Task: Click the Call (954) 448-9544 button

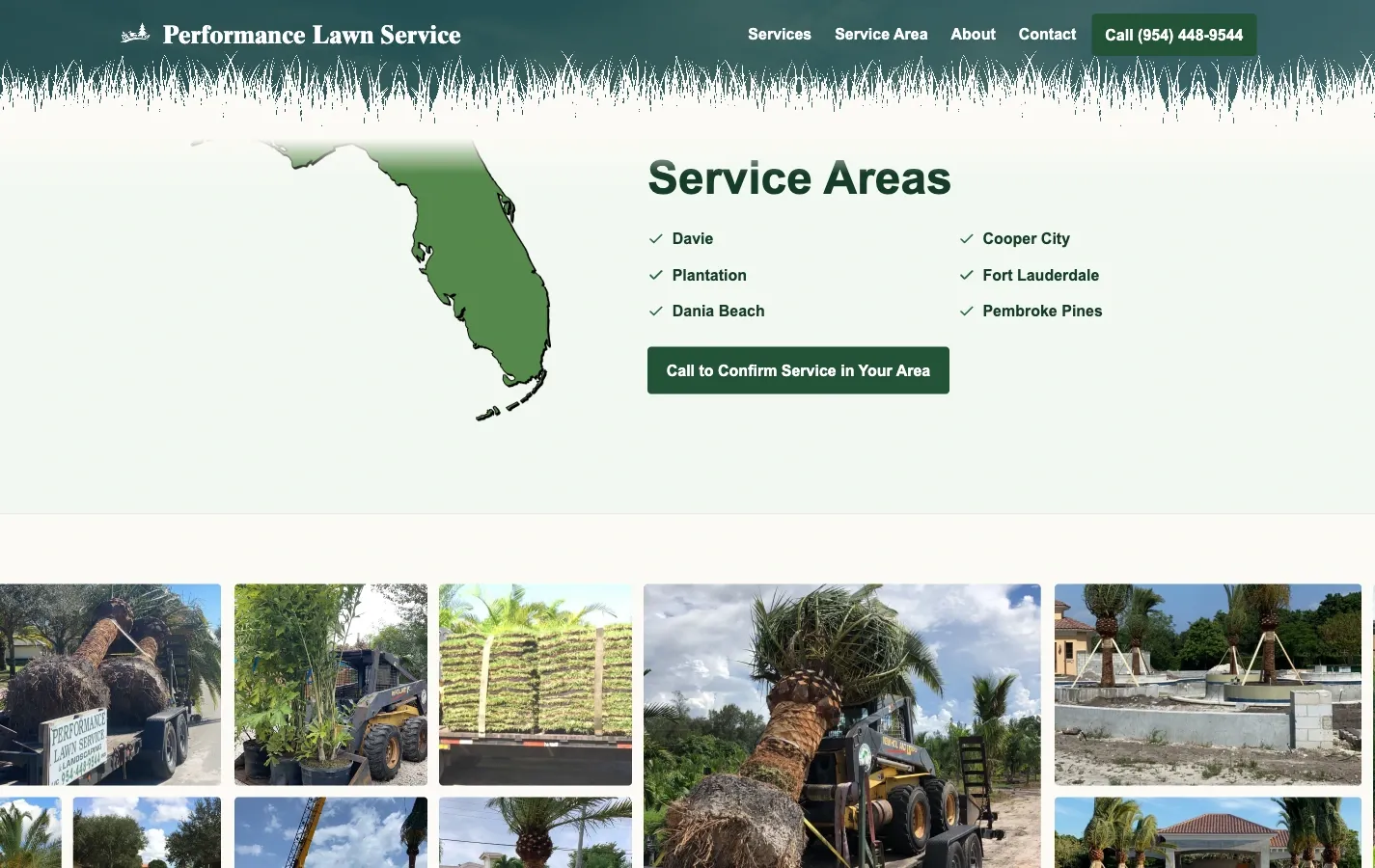Action: [x=1173, y=35]
